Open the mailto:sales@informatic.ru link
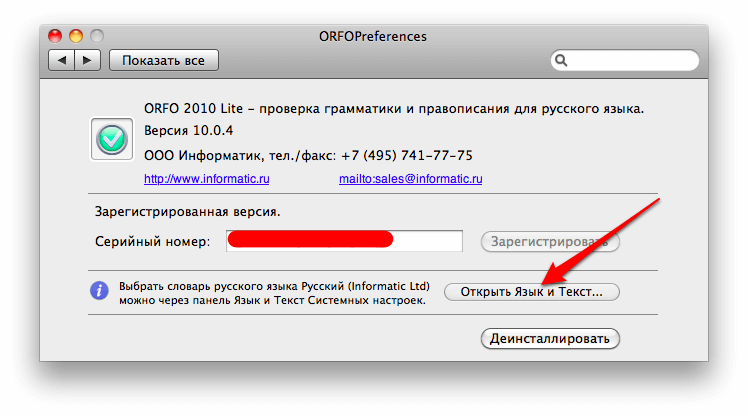This screenshot has height=416, width=748. (410, 179)
